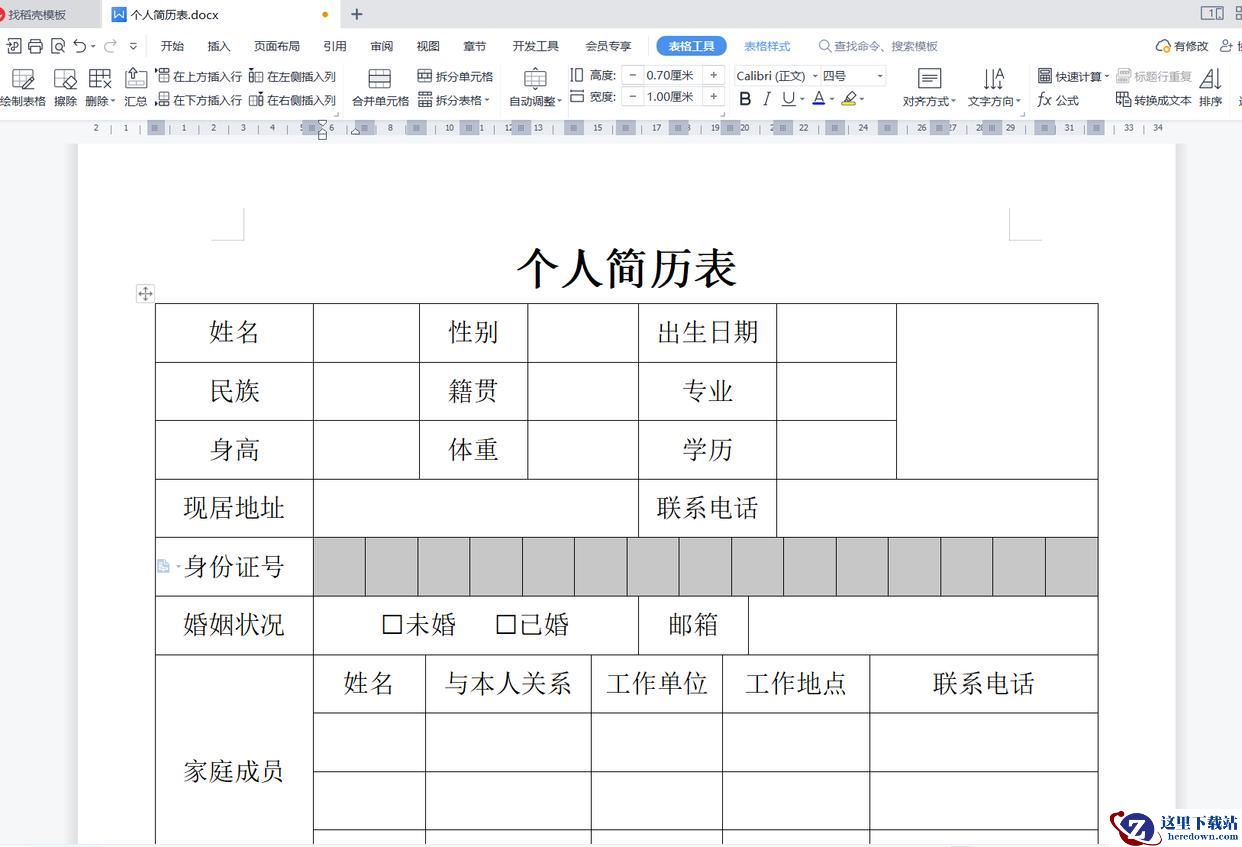Toggle italic formatting
Image resolution: width=1242 pixels, height=847 pixels.
point(767,99)
